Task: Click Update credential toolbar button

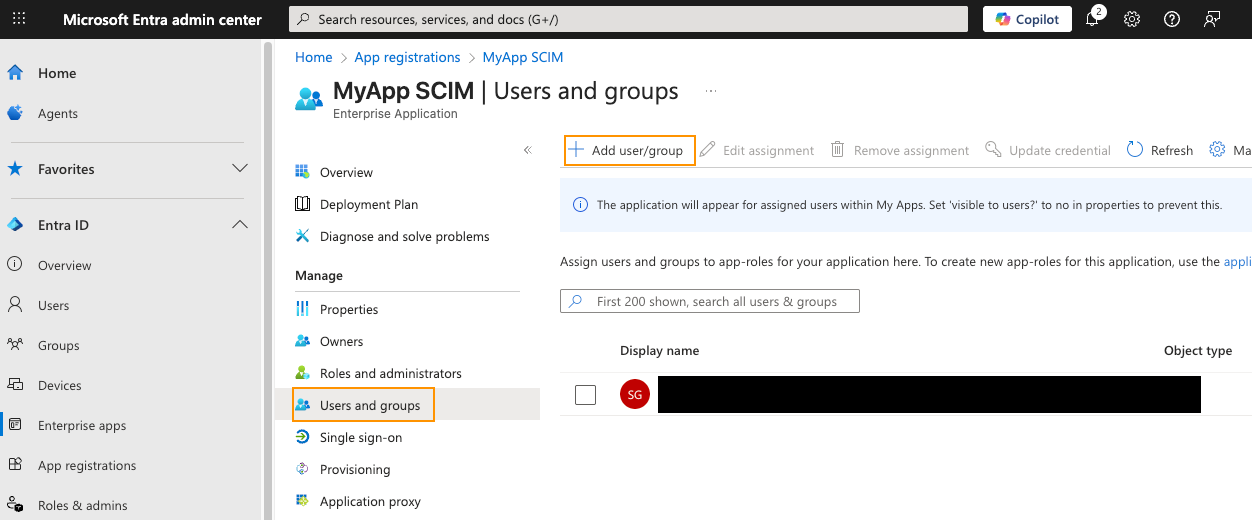Action: (x=1048, y=150)
